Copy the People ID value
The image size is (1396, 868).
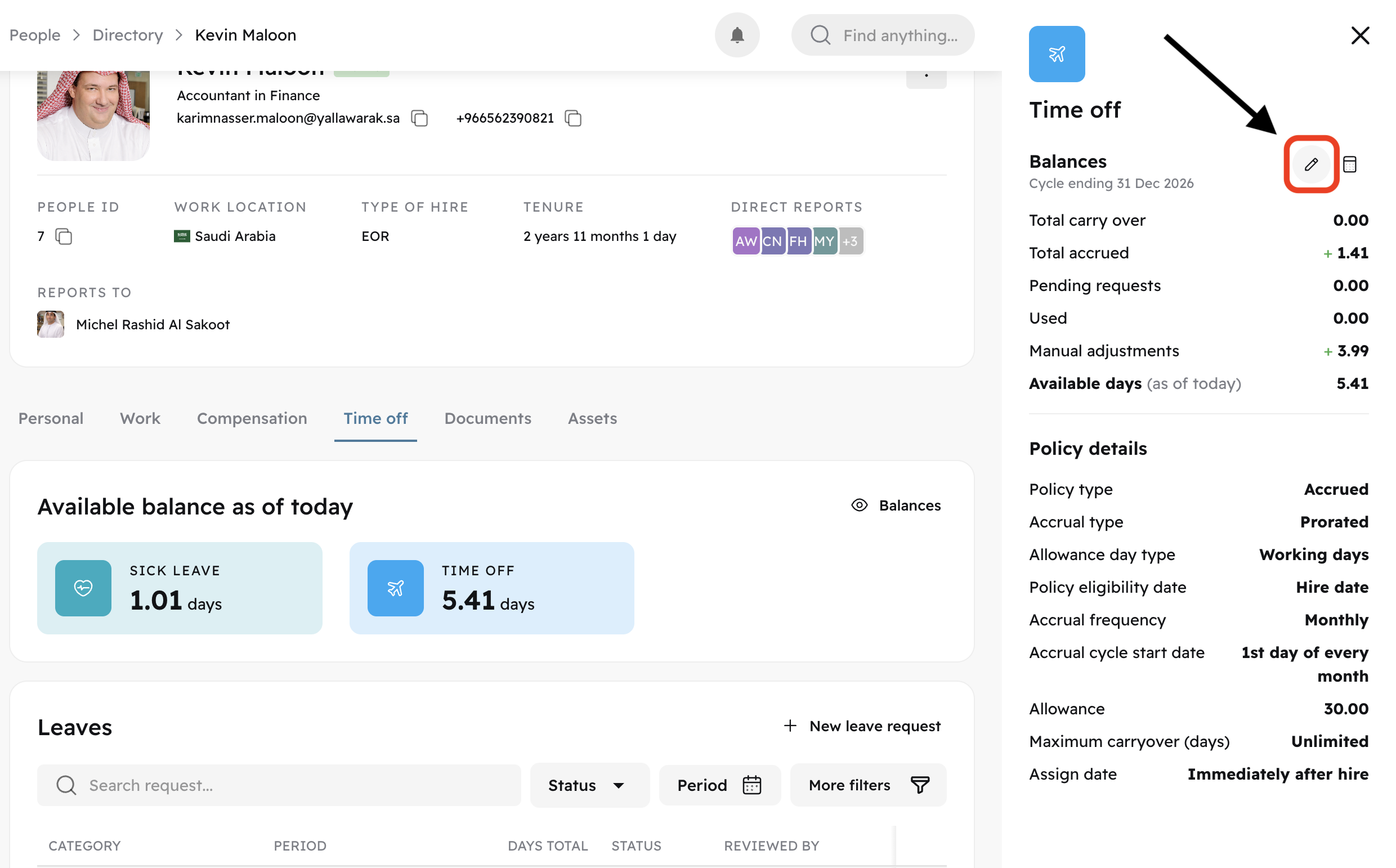[x=63, y=236]
